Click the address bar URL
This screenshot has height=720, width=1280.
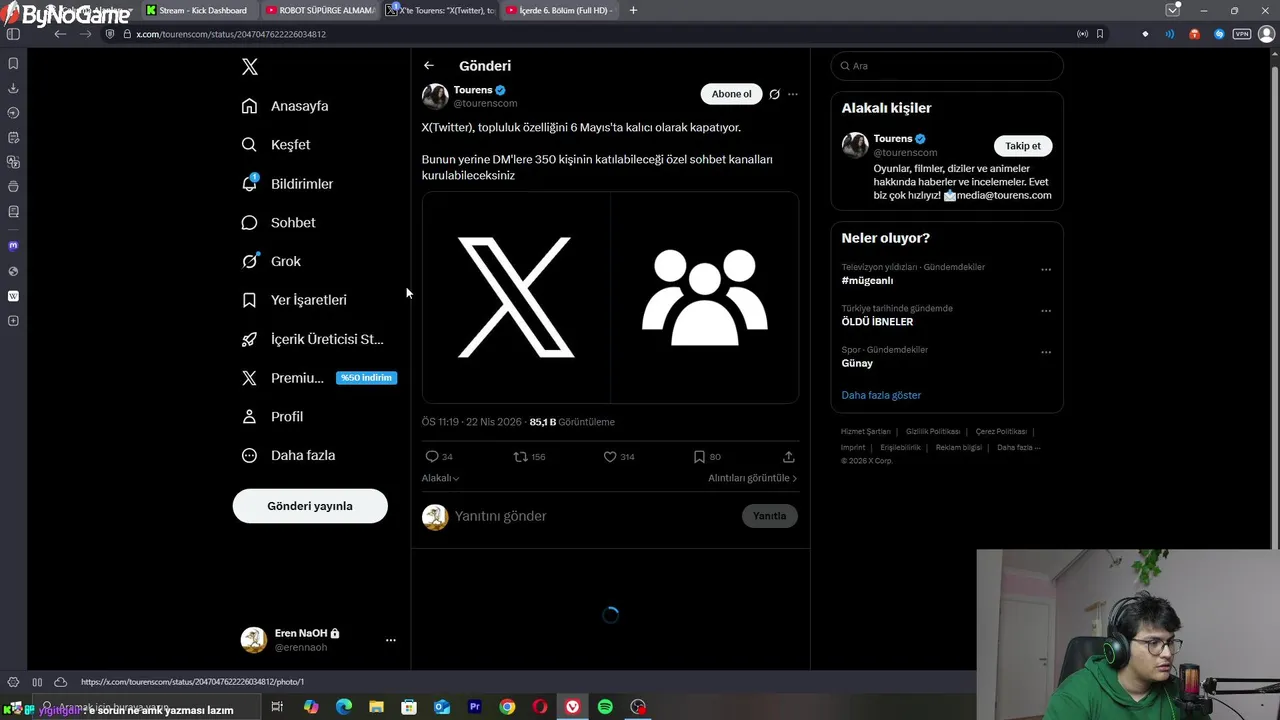pos(231,34)
